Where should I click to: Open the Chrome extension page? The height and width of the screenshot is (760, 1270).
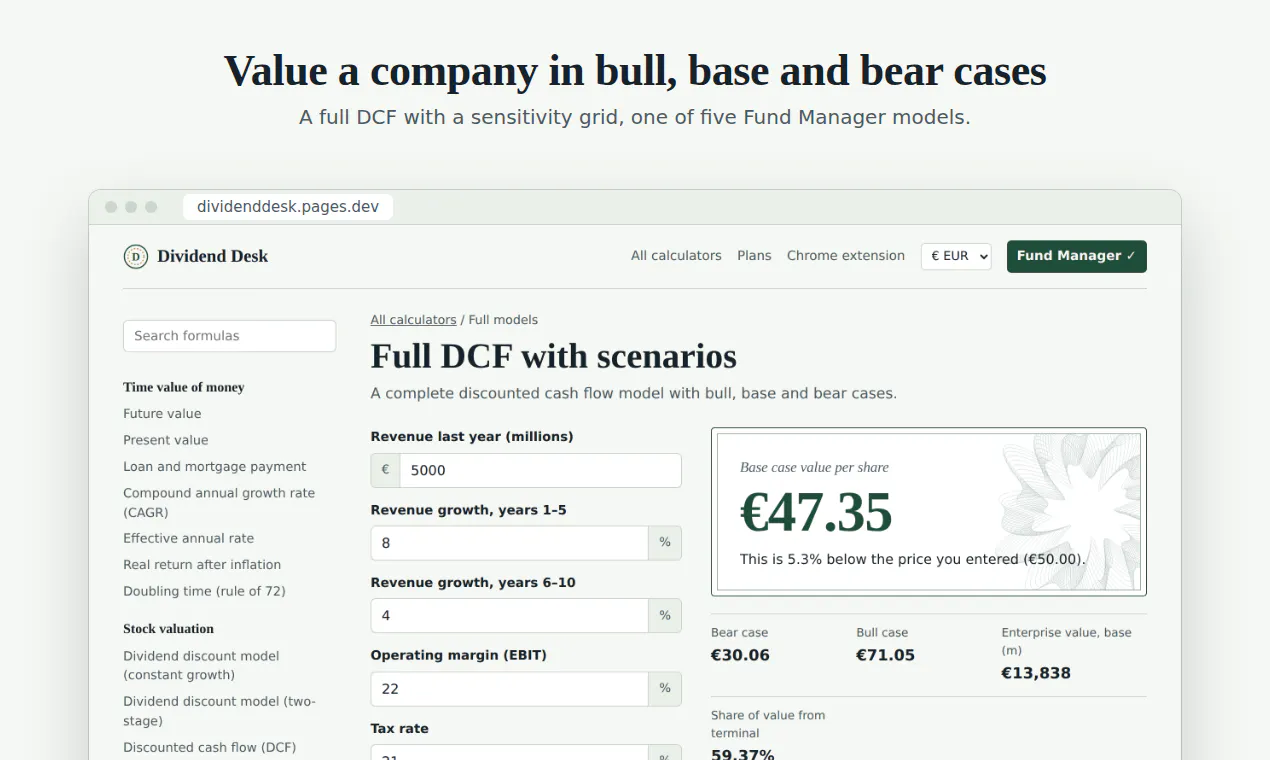pos(845,256)
